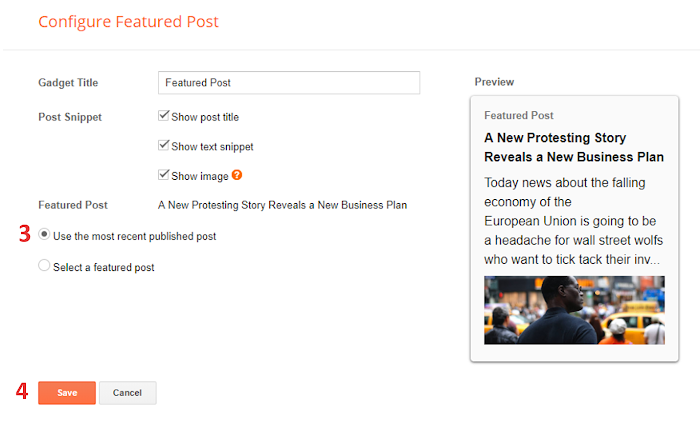Click into the Gadget Title text field
This screenshot has width=700, height=423.
click(x=288, y=83)
